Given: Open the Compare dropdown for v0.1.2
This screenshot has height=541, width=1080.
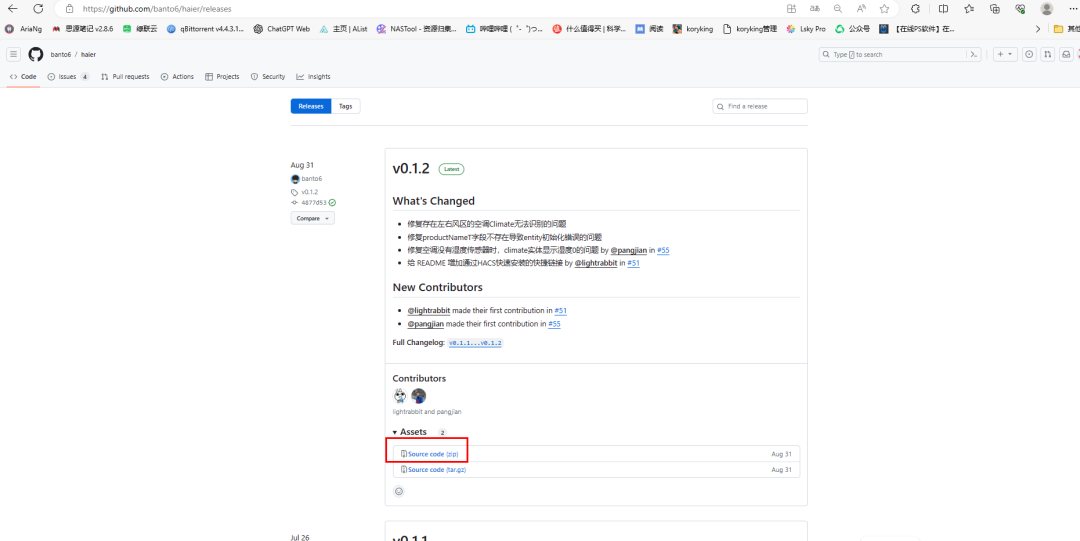Looking at the screenshot, I should (313, 218).
